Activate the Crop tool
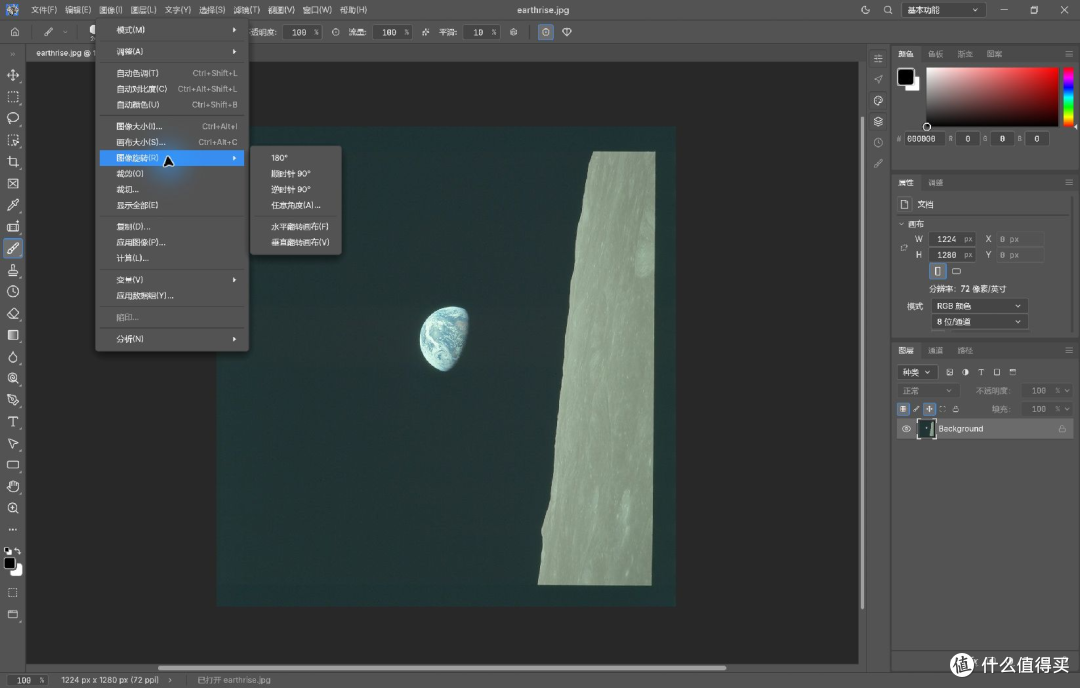This screenshot has width=1080, height=688. coord(13,162)
